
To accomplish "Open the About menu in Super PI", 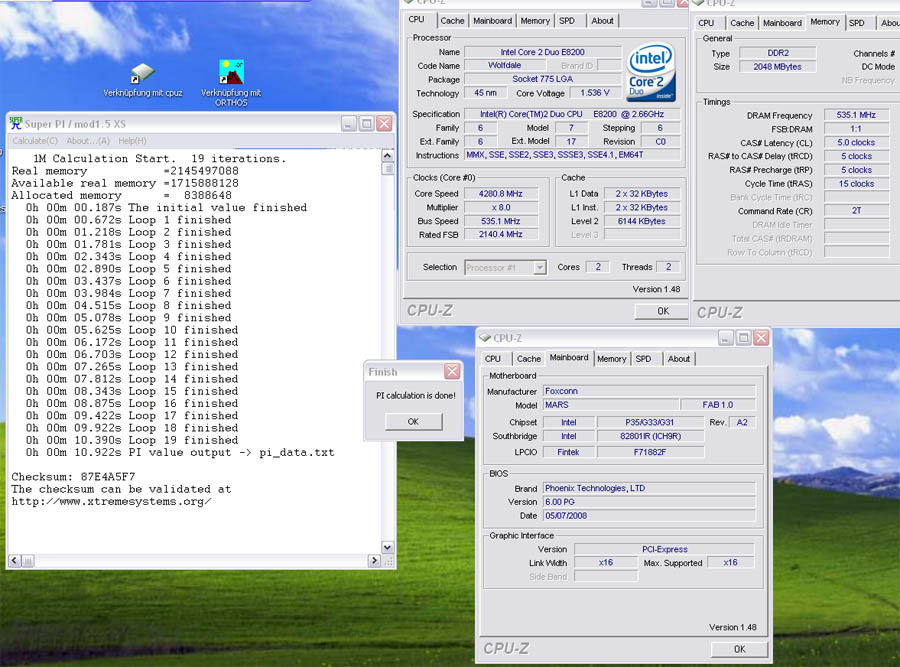I will tap(88, 141).
